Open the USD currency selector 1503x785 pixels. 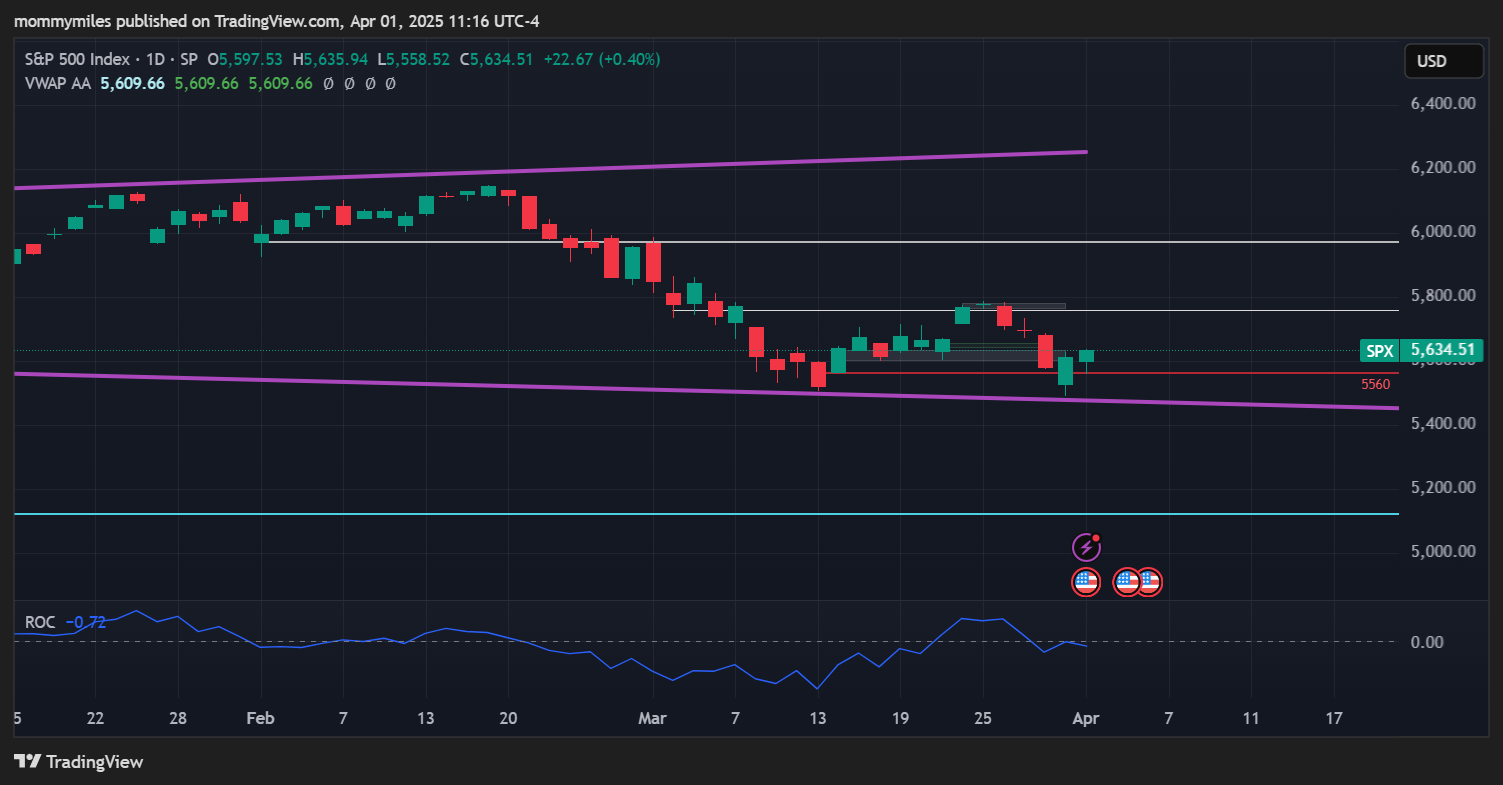(1443, 61)
